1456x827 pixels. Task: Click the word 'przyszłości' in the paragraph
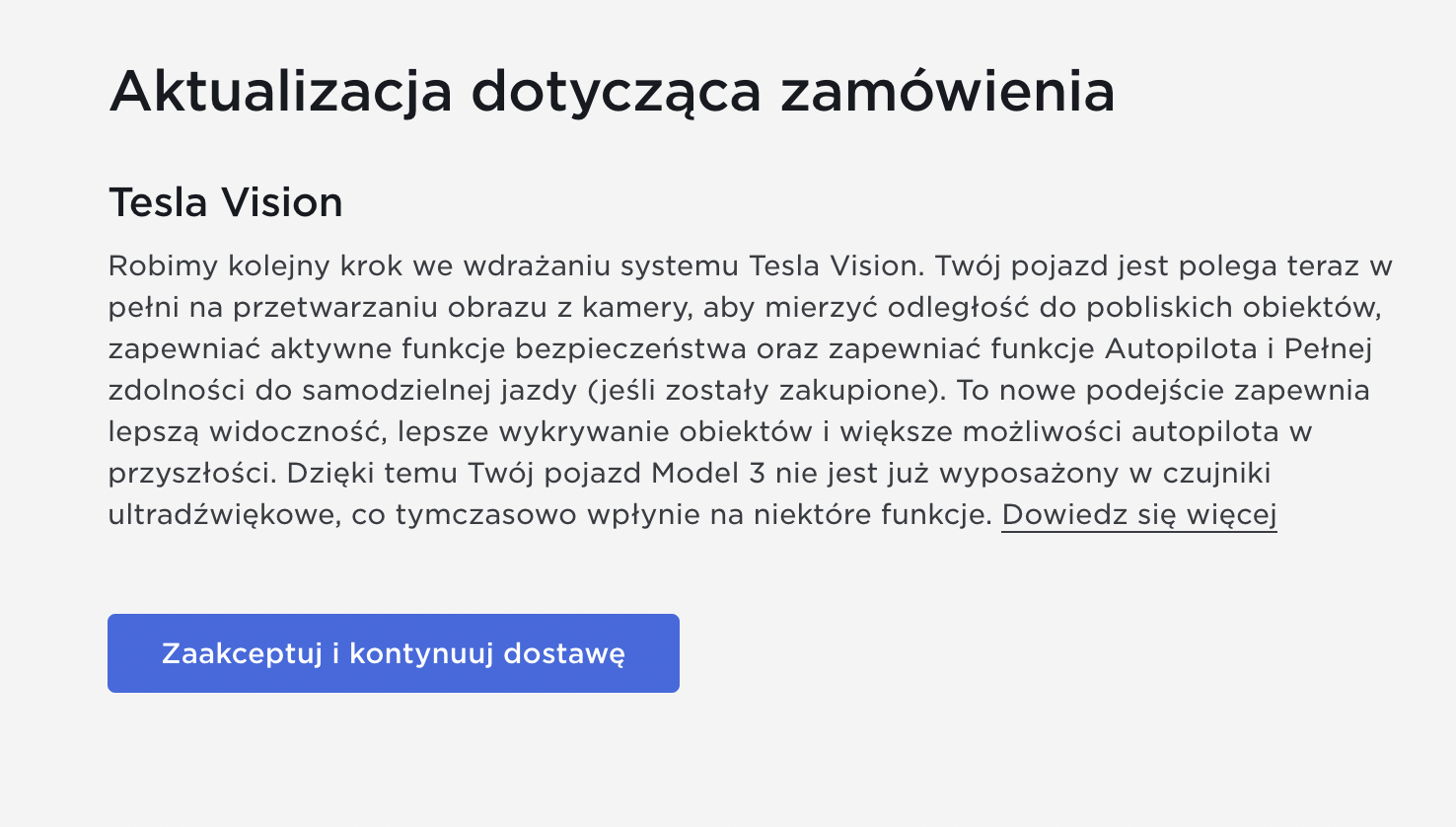(191, 474)
